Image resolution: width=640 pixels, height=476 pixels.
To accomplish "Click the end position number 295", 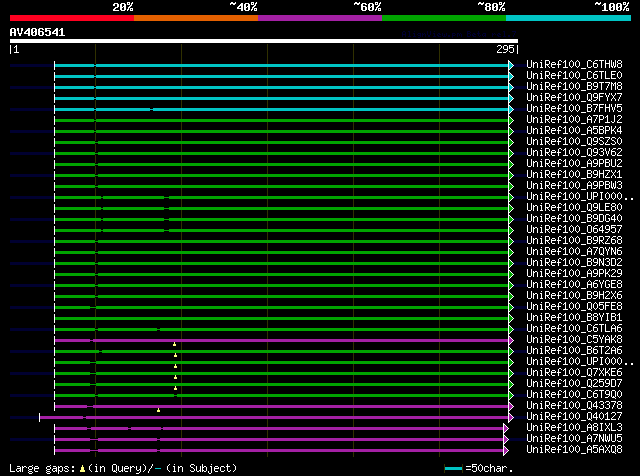I will (x=505, y=49).
